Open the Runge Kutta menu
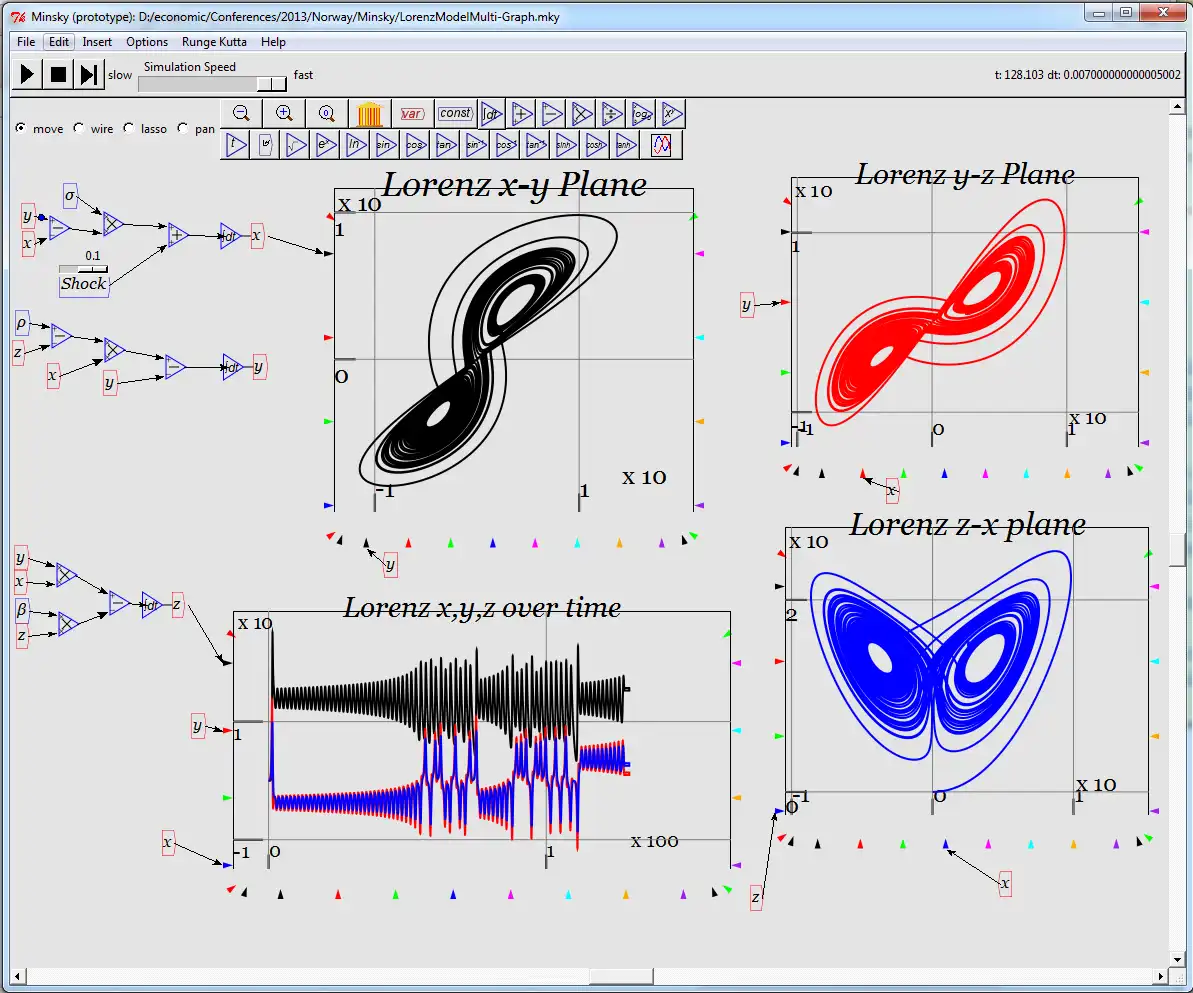 click(213, 42)
